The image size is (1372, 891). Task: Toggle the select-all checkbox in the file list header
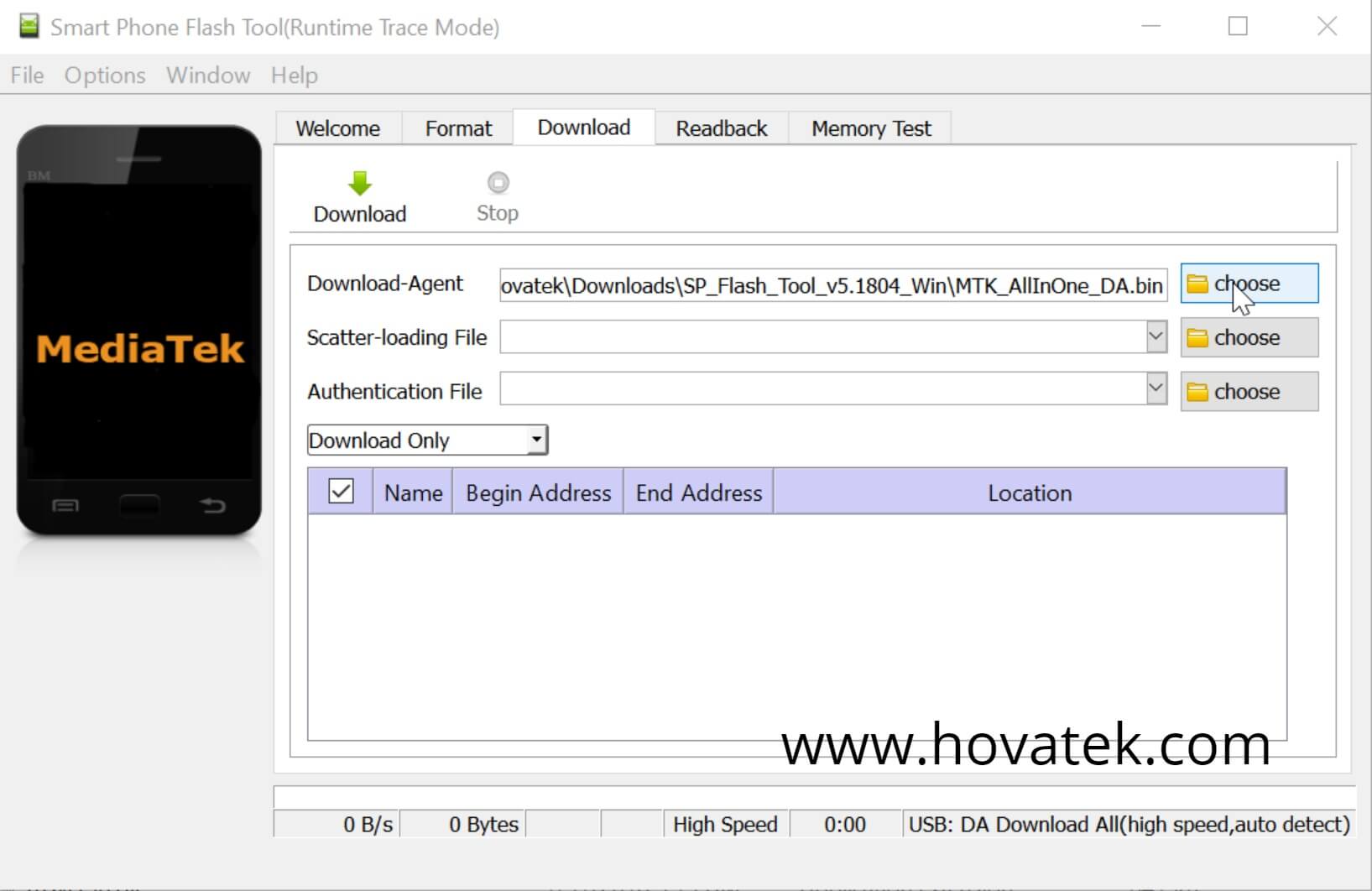(x=340, y=492)
